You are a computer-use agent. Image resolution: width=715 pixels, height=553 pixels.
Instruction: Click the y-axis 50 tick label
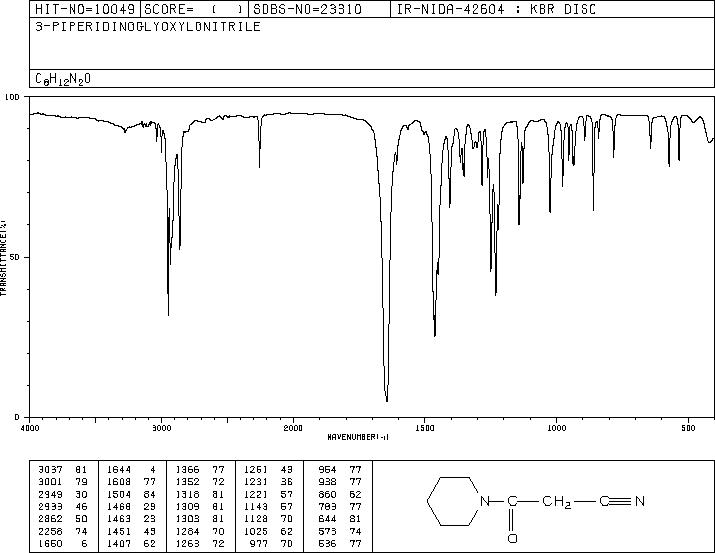pos(16,257)
